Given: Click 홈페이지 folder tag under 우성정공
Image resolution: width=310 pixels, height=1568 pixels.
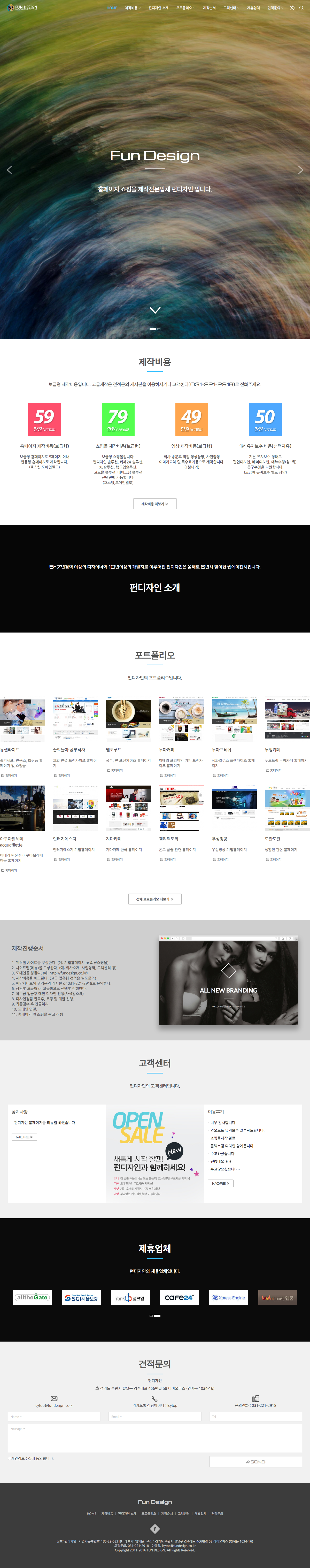Looking at the screenshot, I should (221, 859).
